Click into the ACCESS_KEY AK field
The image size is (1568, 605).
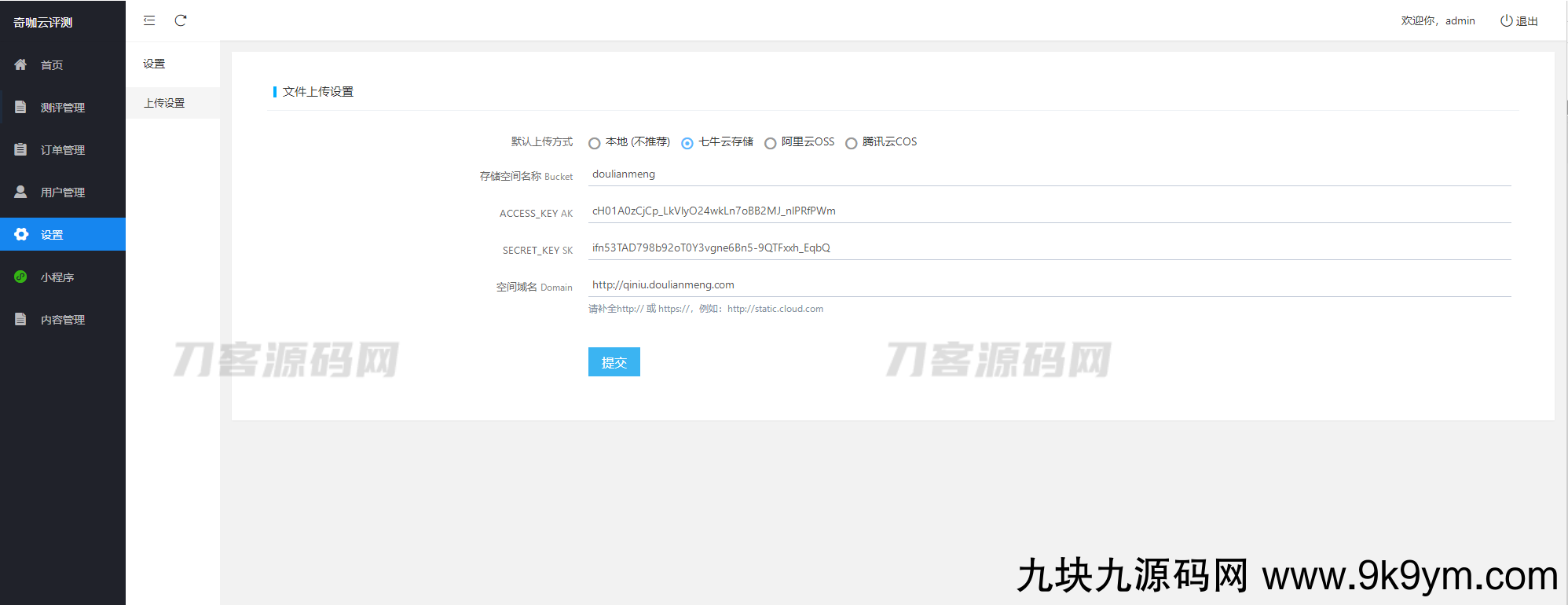point(1049,211)
